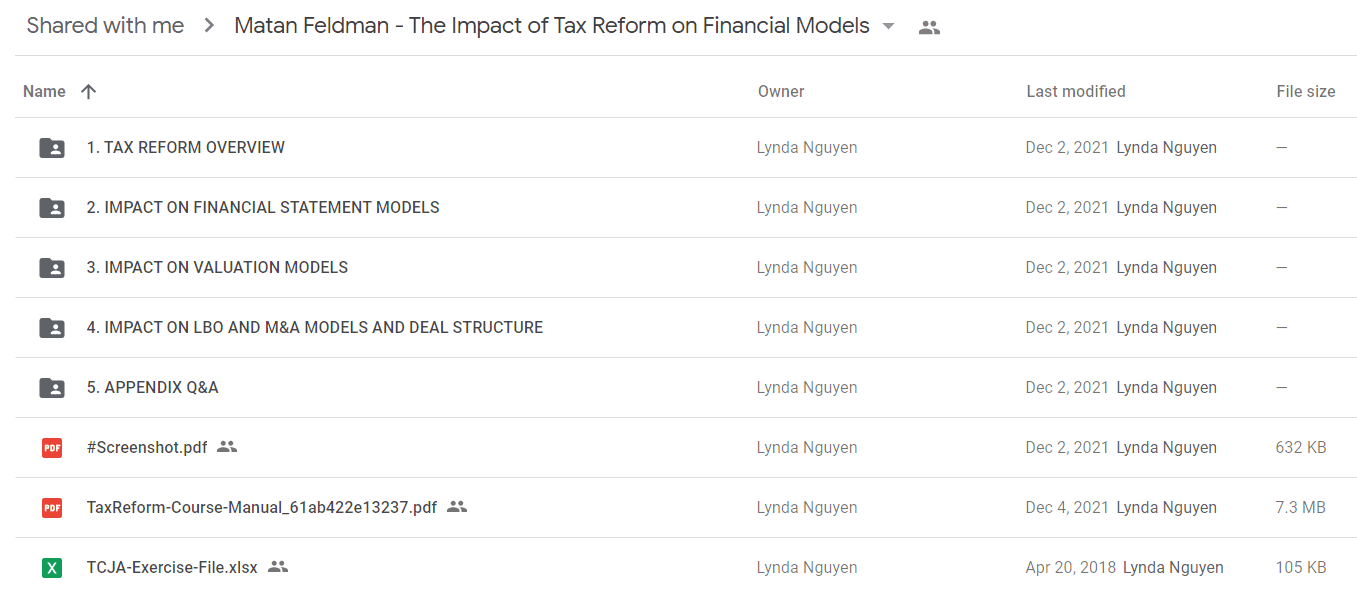Click the Name column header
Viewport: 1357px width, 596px height.
click(44, 91)
